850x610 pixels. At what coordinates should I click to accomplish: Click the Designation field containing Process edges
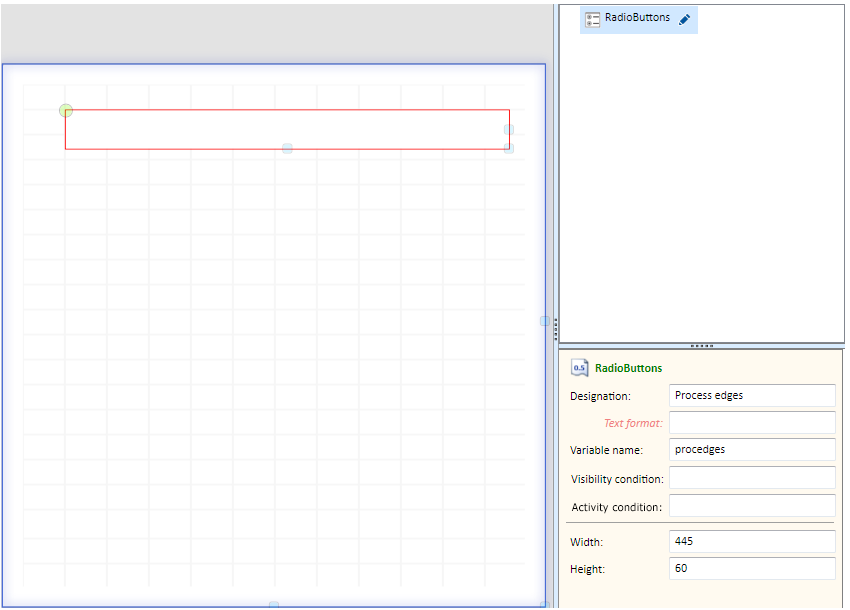click(752, 395)
